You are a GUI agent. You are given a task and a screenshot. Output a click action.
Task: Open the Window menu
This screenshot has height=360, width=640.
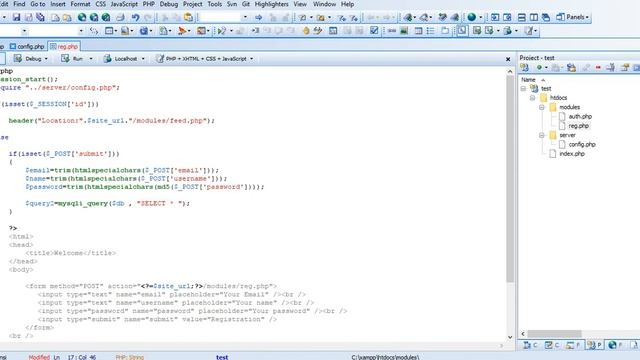coord(324,4)
